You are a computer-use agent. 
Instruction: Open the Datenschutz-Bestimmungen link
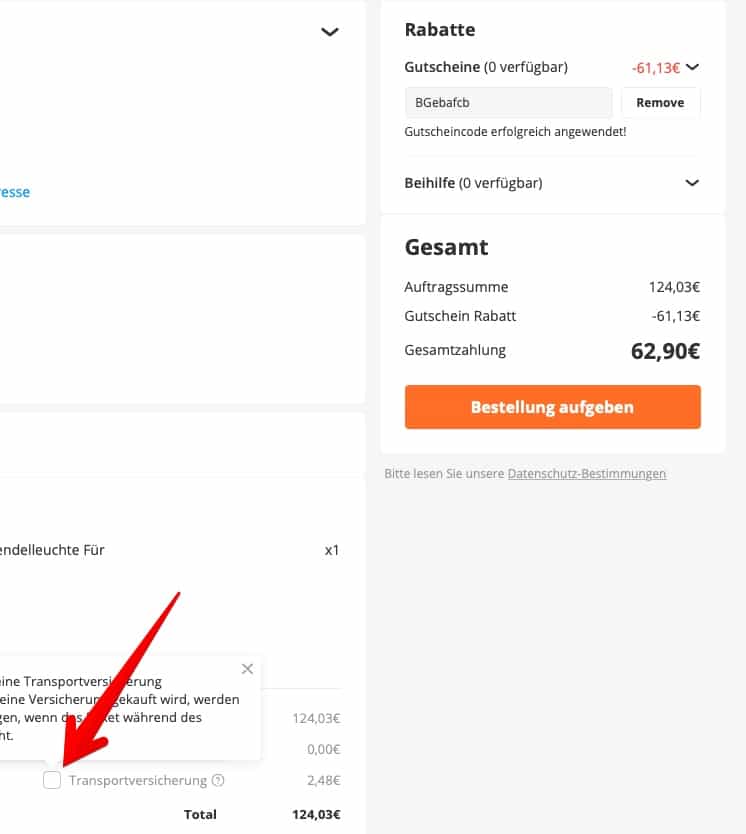(x=586, y=473)
